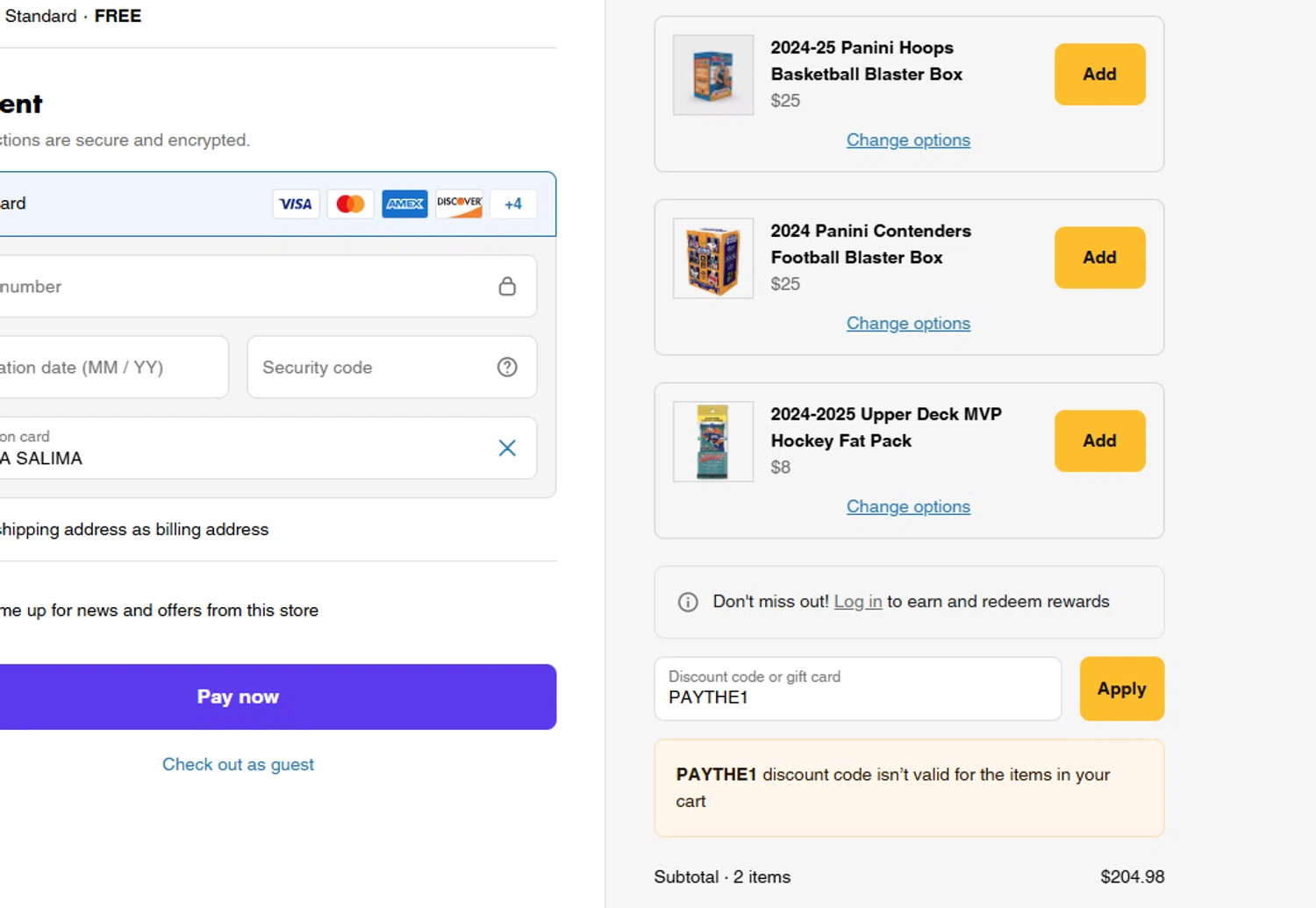Viewport: 1316px width, 908px height.
Task: Click the American Express card icon
Action: 404,204
